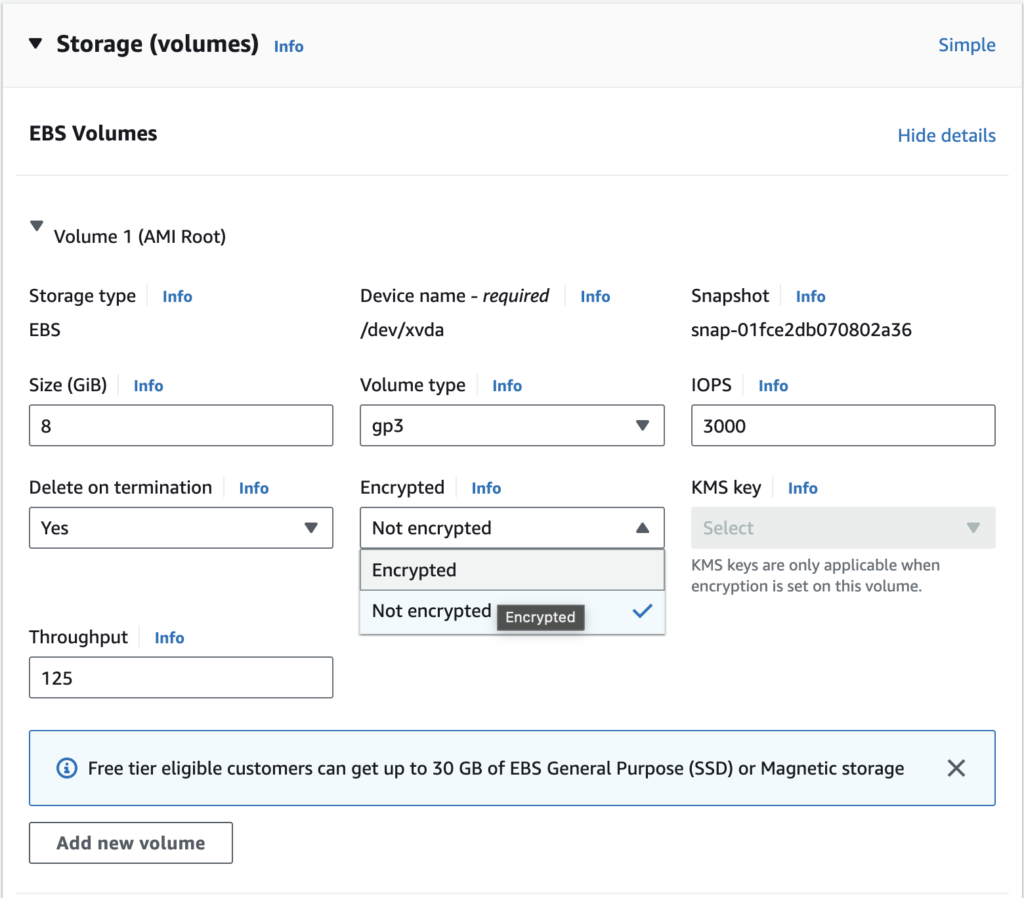Open Info link beside Snapshot
This screenshot has height=898, width=1024.
[x=810, y=296]
